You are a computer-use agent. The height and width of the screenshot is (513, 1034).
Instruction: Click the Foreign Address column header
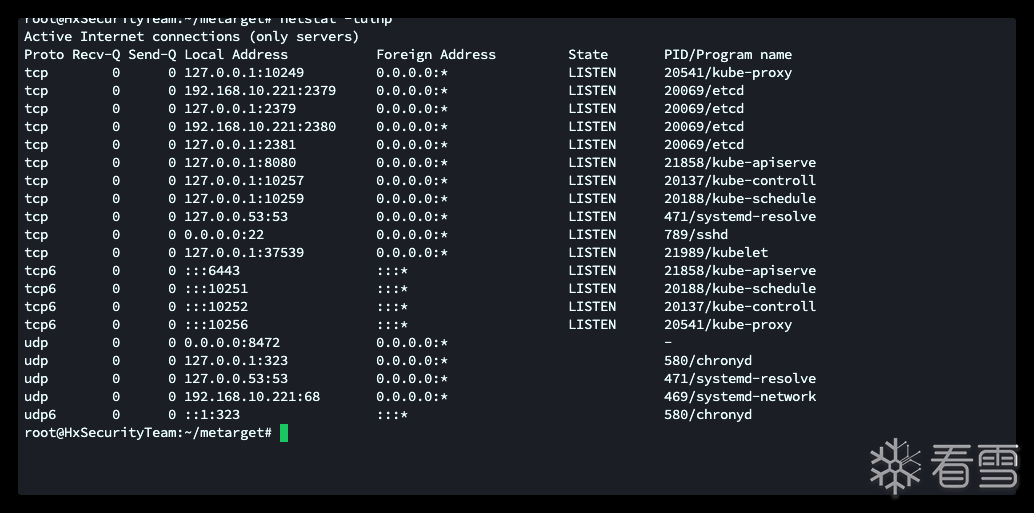[436, 54]
